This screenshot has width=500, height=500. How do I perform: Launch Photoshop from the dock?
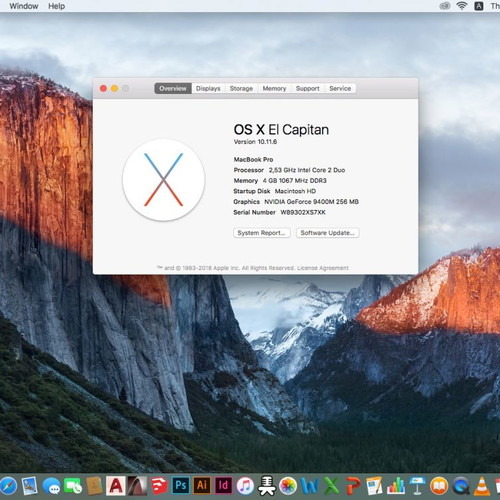coord(181,485)
